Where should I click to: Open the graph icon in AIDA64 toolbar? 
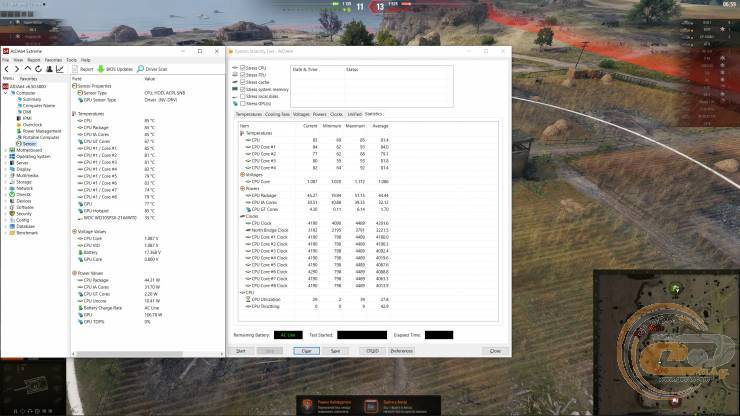click(60, 69)
